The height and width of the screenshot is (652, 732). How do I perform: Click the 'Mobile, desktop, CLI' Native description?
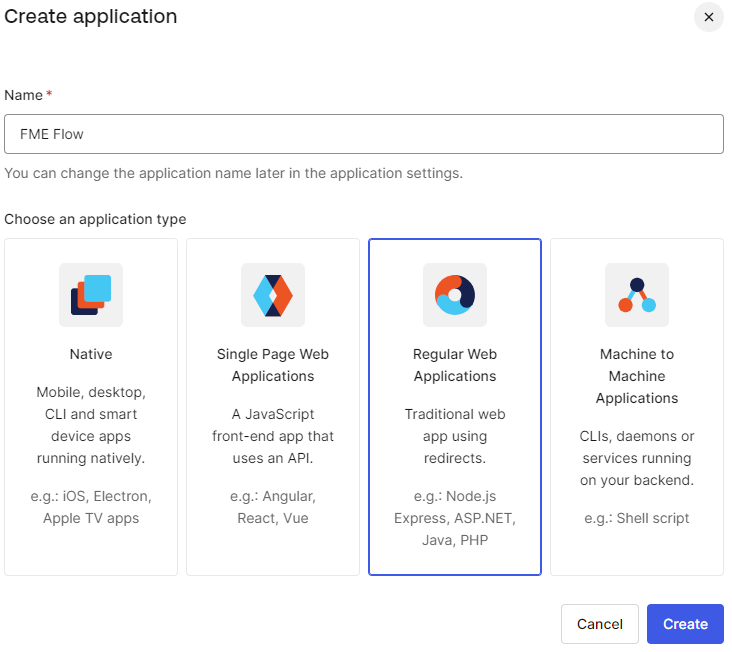pos(91,425)
